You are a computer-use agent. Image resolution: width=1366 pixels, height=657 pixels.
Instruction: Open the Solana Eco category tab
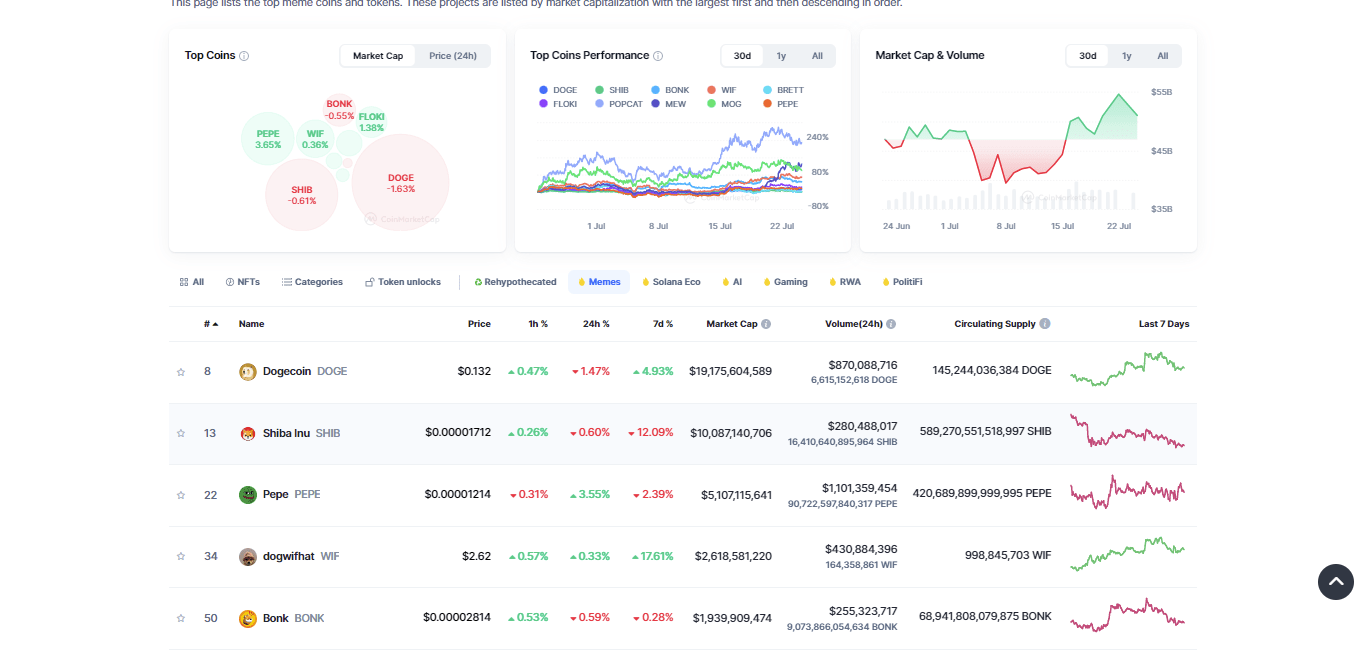671,282
